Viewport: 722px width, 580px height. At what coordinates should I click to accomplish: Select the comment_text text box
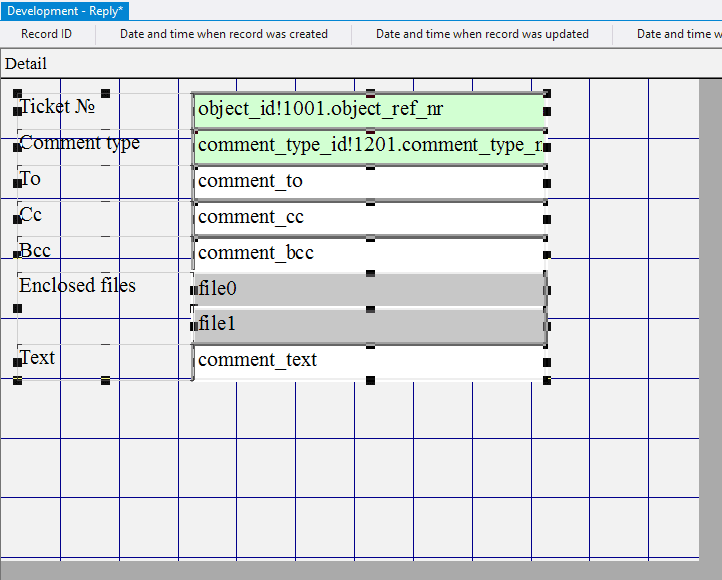click(369, 361)
